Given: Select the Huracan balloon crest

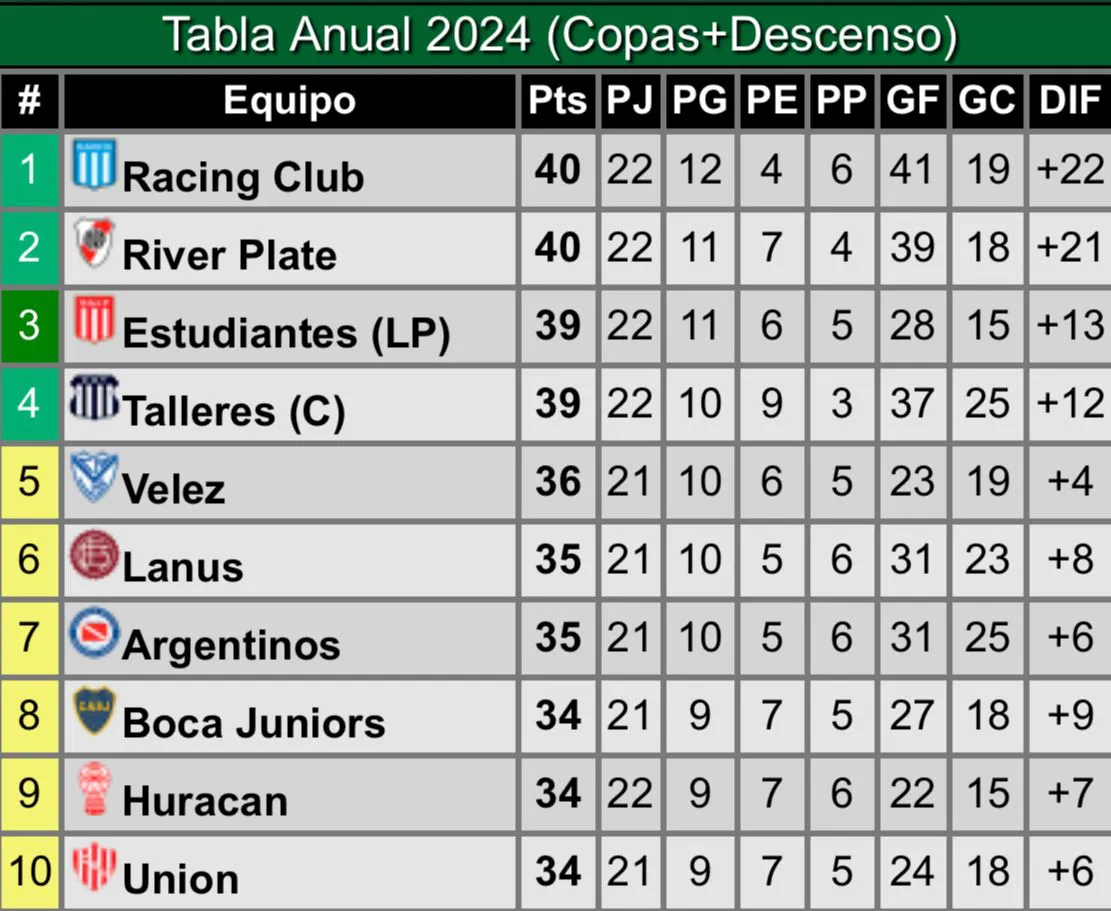Looking at the screenshot, I should click(x=94, y=790).
